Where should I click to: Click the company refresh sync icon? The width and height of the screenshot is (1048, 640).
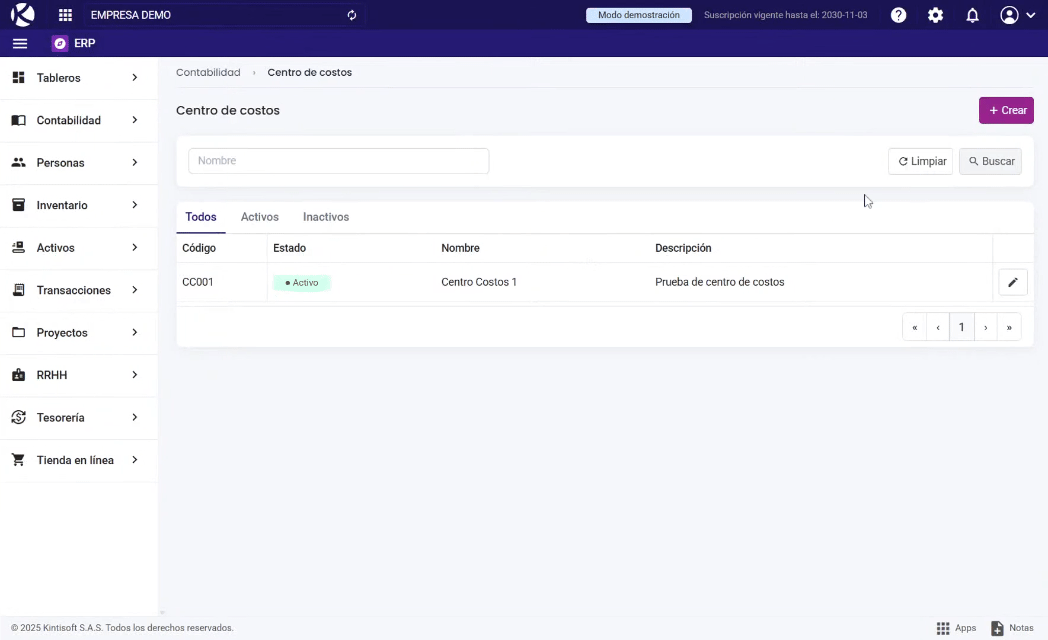(351, 15)
